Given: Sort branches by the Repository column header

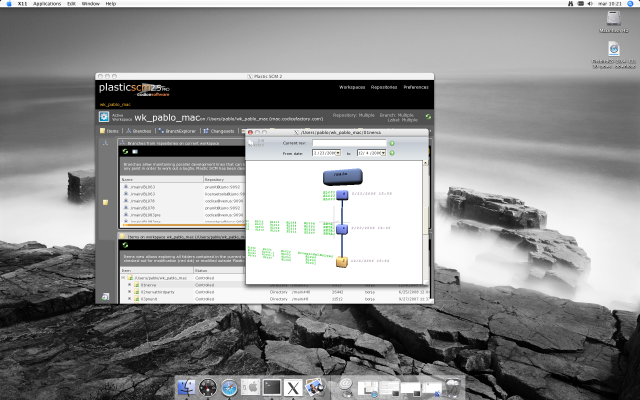Looking at the screenshot, I should (x=224, y=180).
